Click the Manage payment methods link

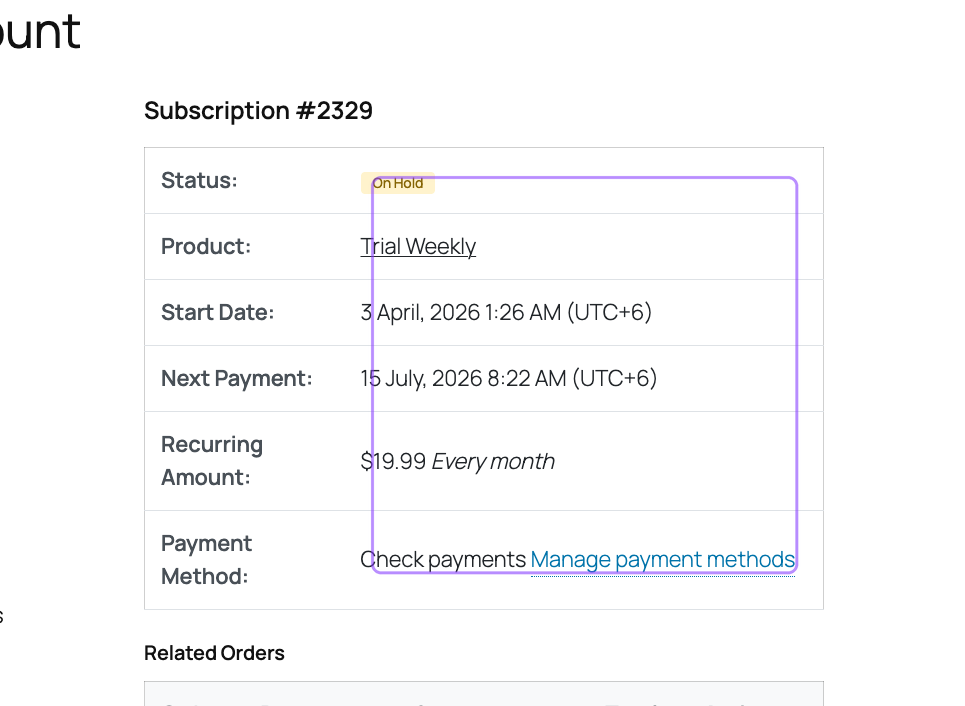click(x=663, y=560)
